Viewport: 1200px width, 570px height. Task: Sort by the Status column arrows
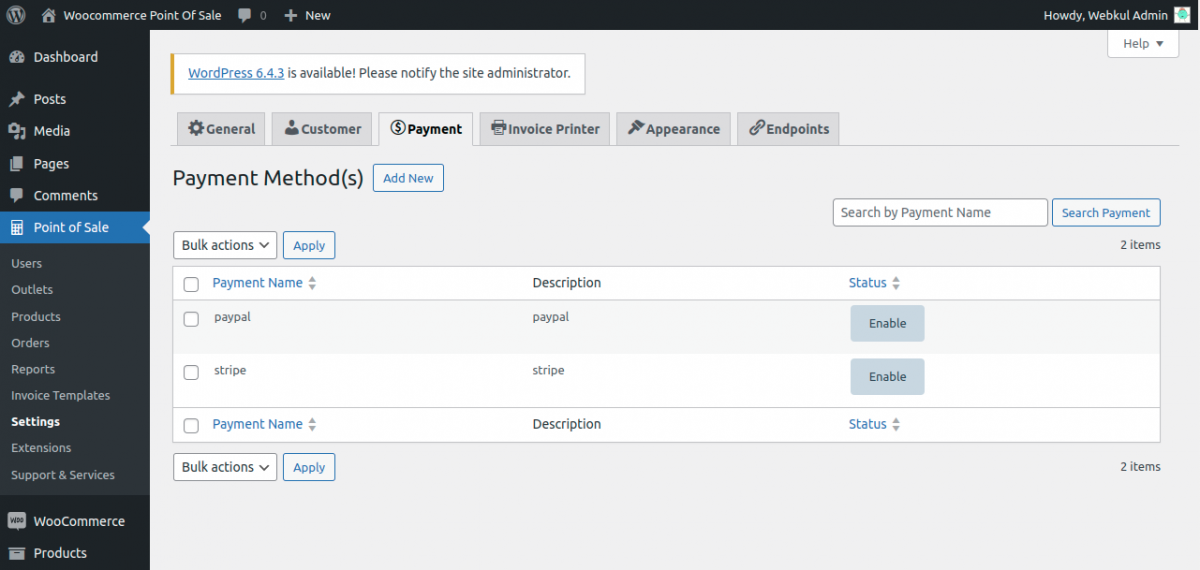click(x=896, y=283)
